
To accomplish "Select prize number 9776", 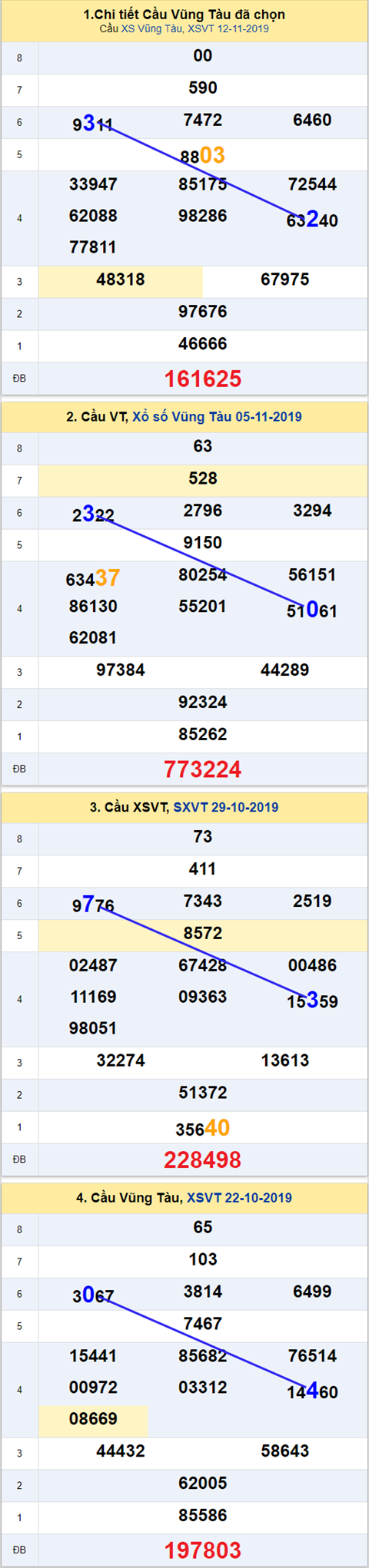I will coord(93,904).
